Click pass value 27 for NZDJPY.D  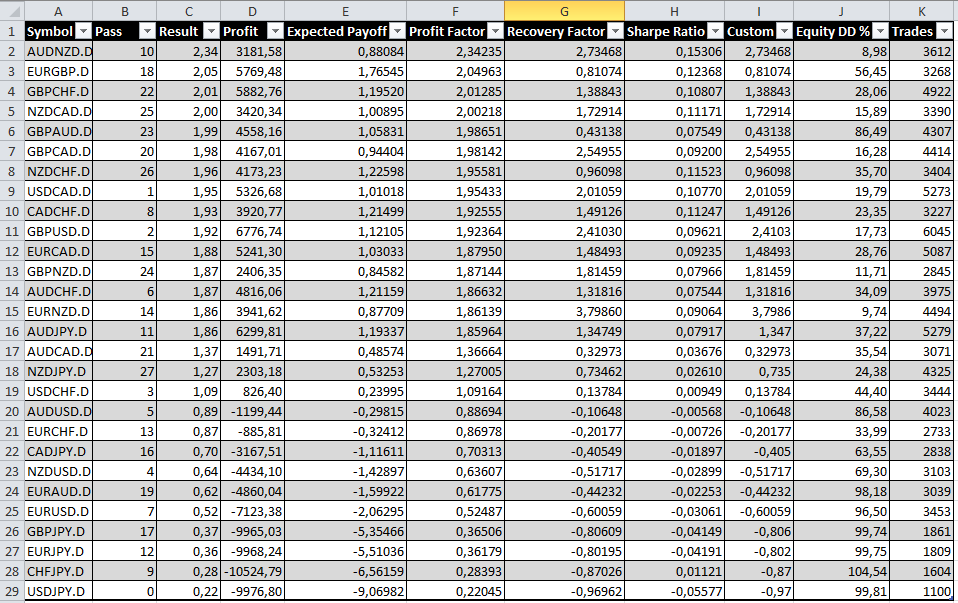click(125, 371)
